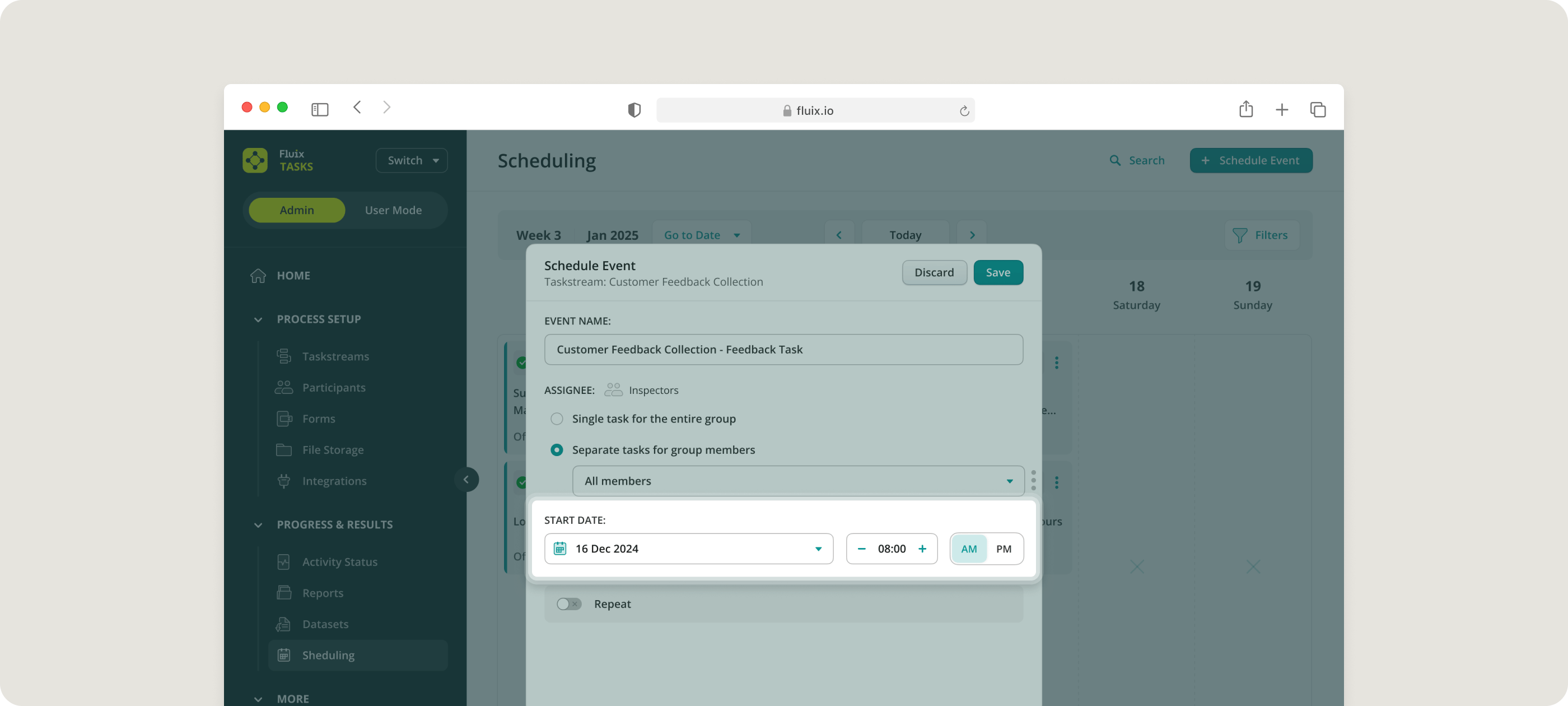The height and width of the screenshot is (706, 1568).
Task: Select PM in the time selector
Action: tap(1003, 548)
